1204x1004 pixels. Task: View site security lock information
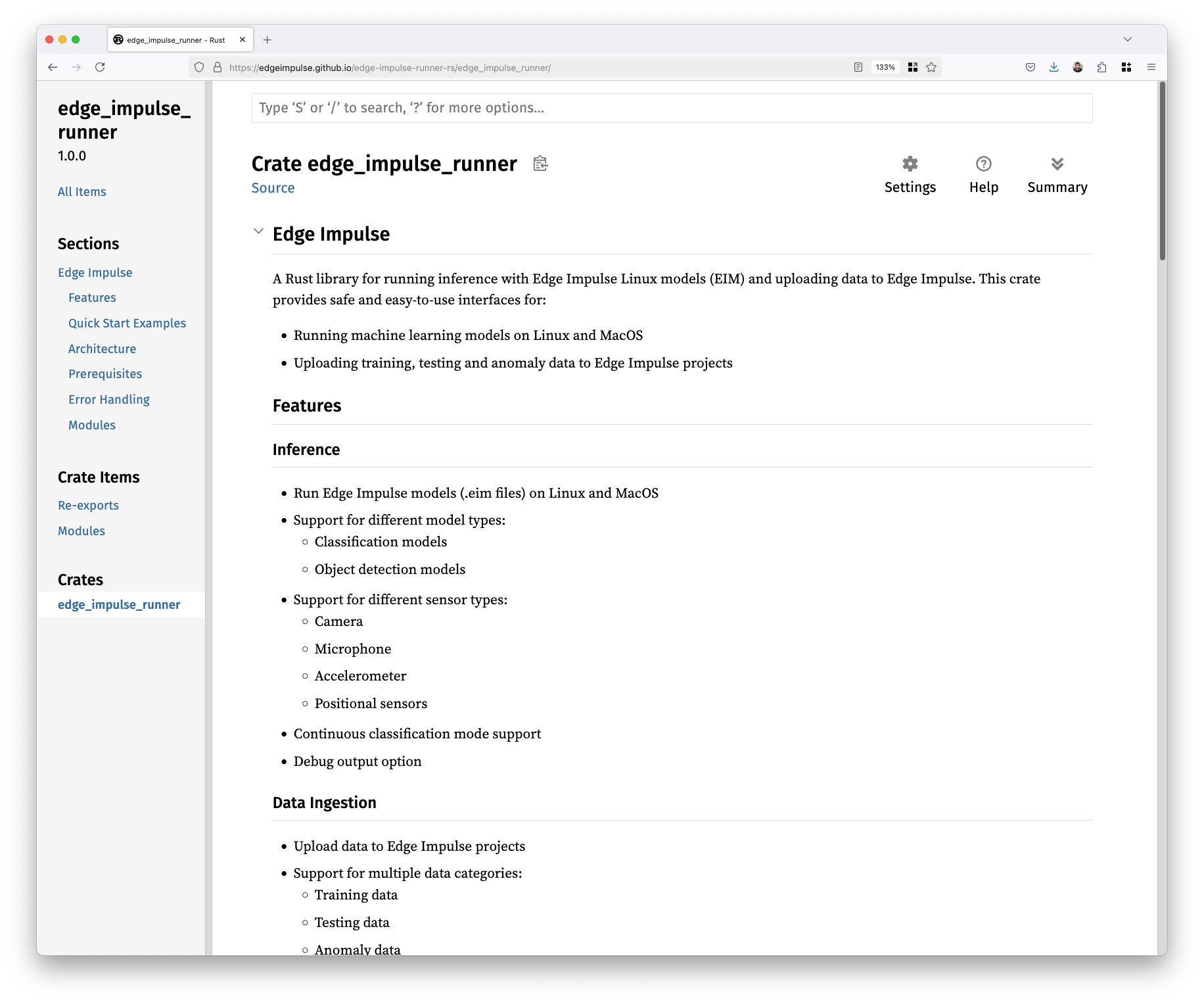pyautogui.click(x=218, y=67)
